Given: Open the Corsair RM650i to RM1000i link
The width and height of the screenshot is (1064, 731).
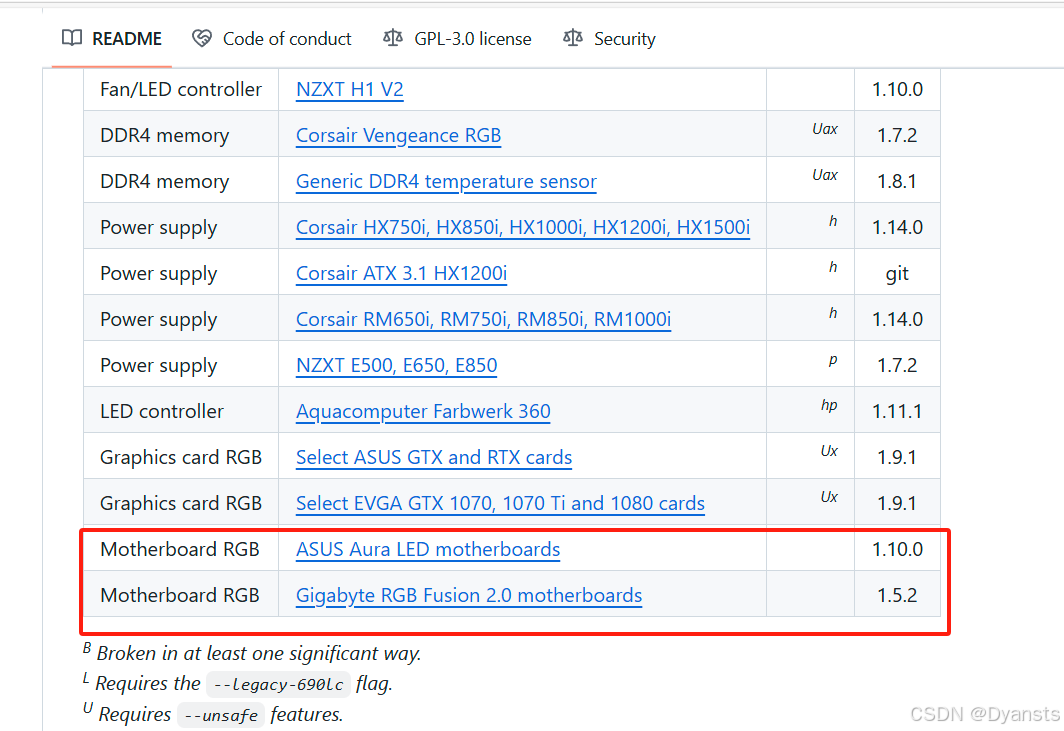Looking at the screenshot, I should 483,320.
